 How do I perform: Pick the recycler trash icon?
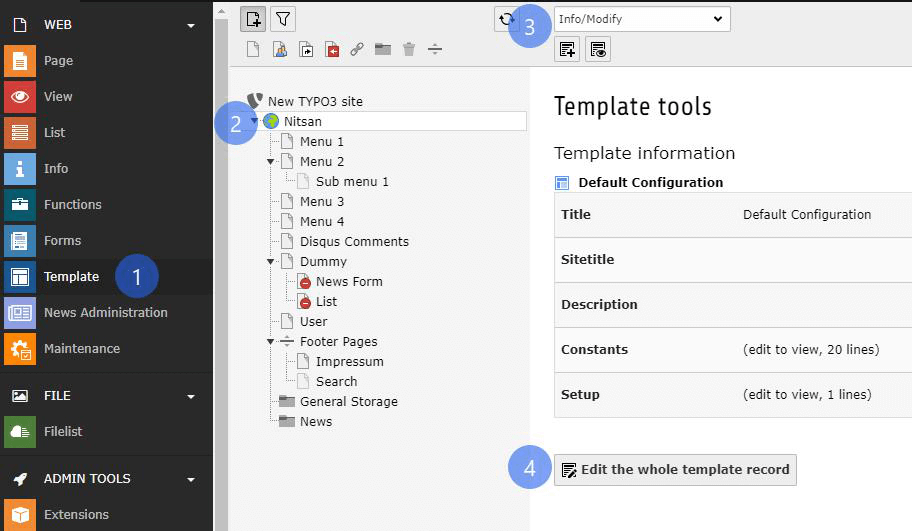tap(409, 49)
